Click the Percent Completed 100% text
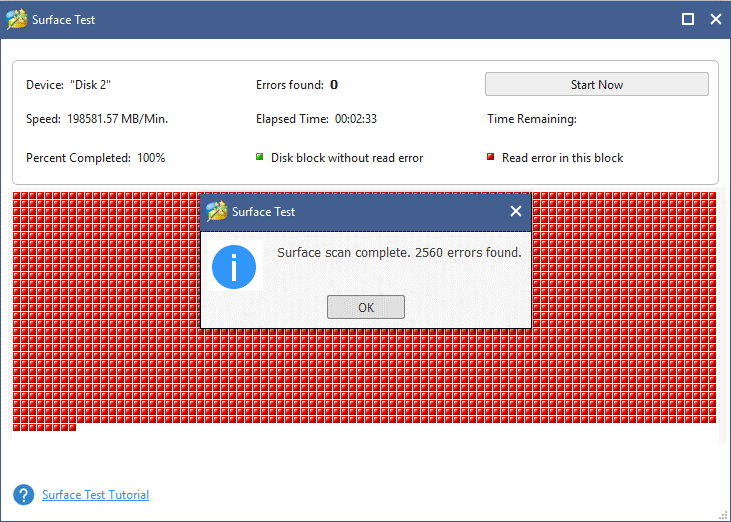This screenshot has height=522, width=731. tap(96, 158)
